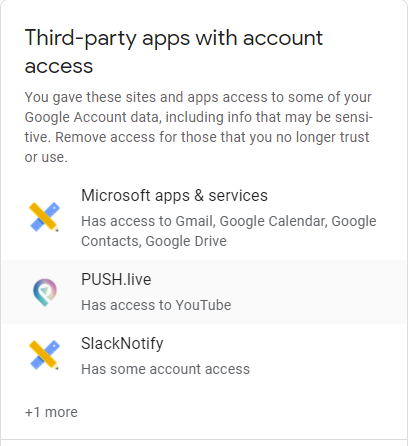Click the PUSH.live pin logo icon
This screenshot has height=446, width=411.
click(x=45, y=292)
